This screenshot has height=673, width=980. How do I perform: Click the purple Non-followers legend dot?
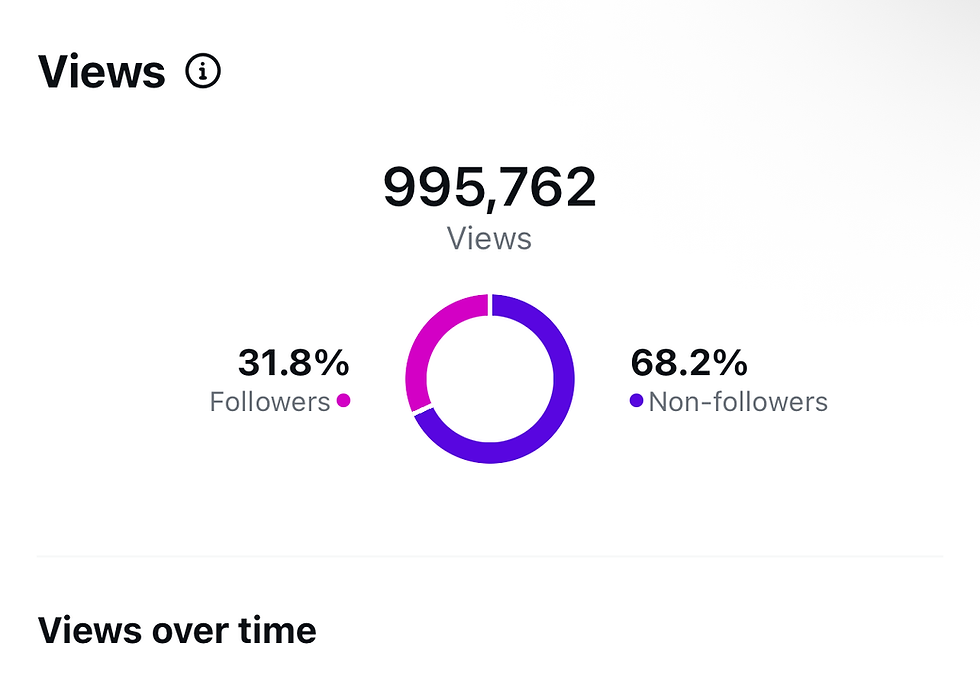[636, 401]
